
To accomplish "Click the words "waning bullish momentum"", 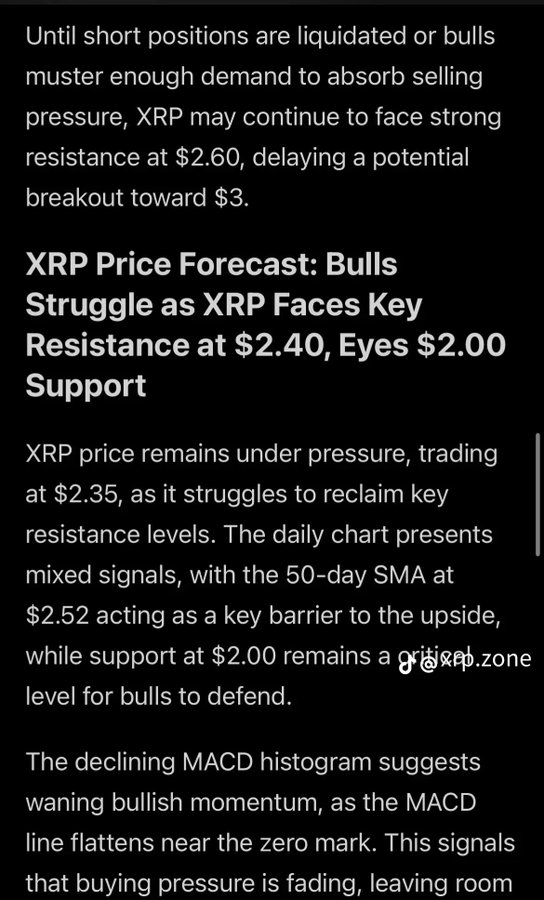I will point(174,802).
